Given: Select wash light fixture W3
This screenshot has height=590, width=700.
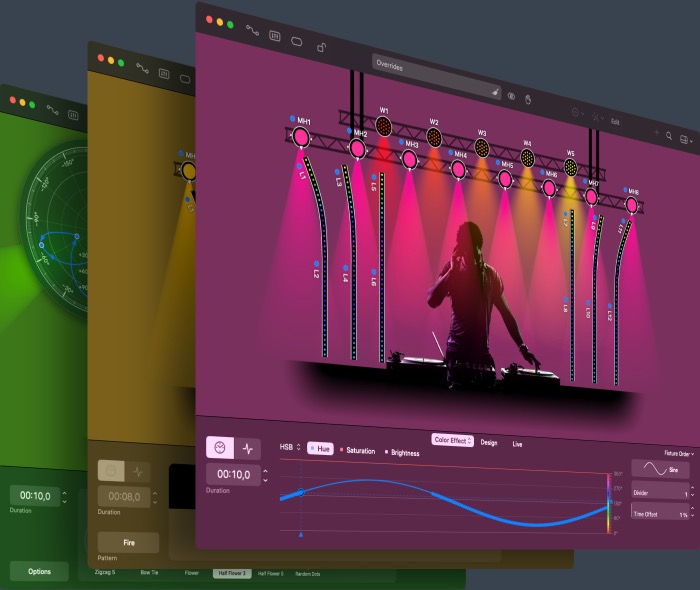Looking at the screenshot, I should click(x=482, y=148).
